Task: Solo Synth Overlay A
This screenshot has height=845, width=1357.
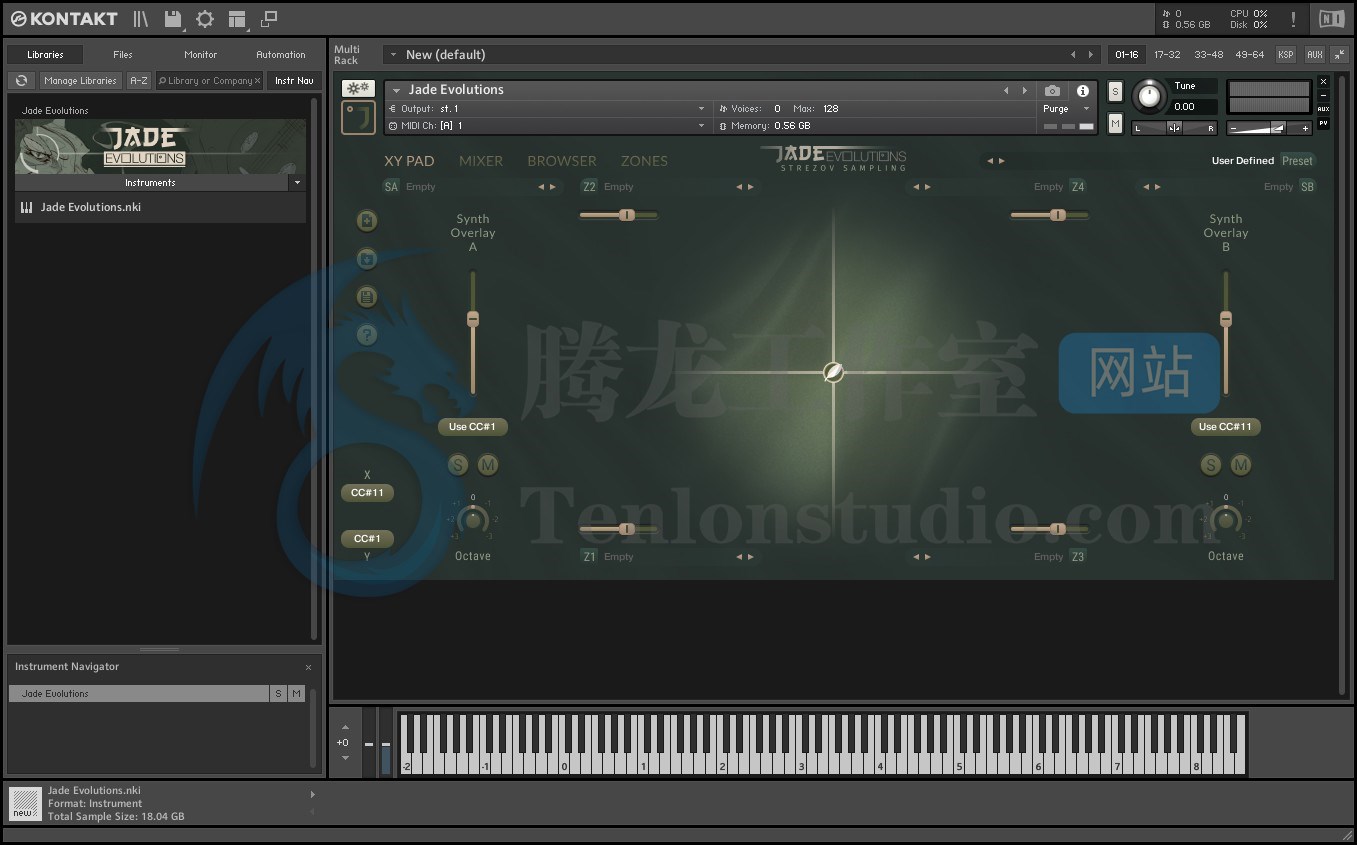Action: [458, 465]
